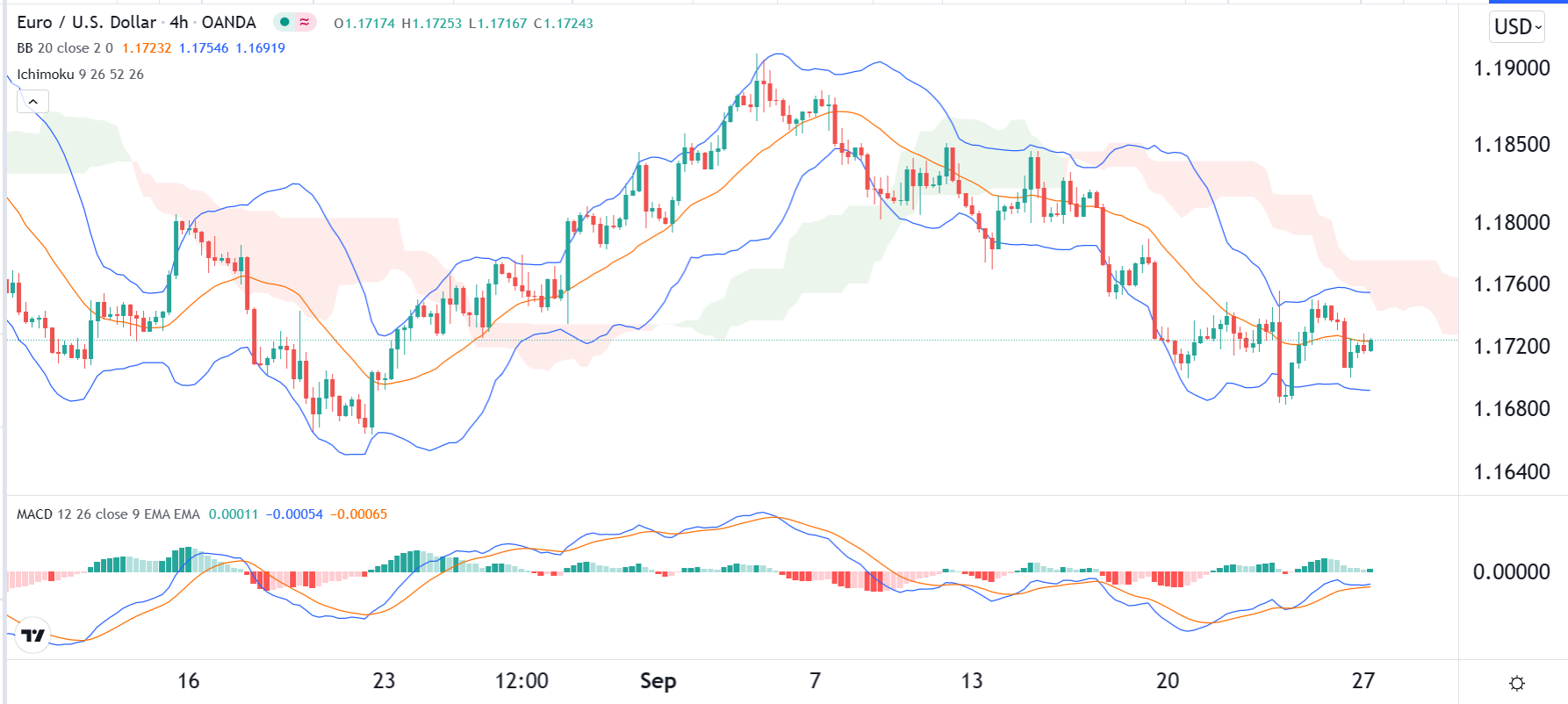Select the Ichimoku 9 26 52 26 legend
The height and width of the screenshot is (704, 1568).
pos(80,75)
